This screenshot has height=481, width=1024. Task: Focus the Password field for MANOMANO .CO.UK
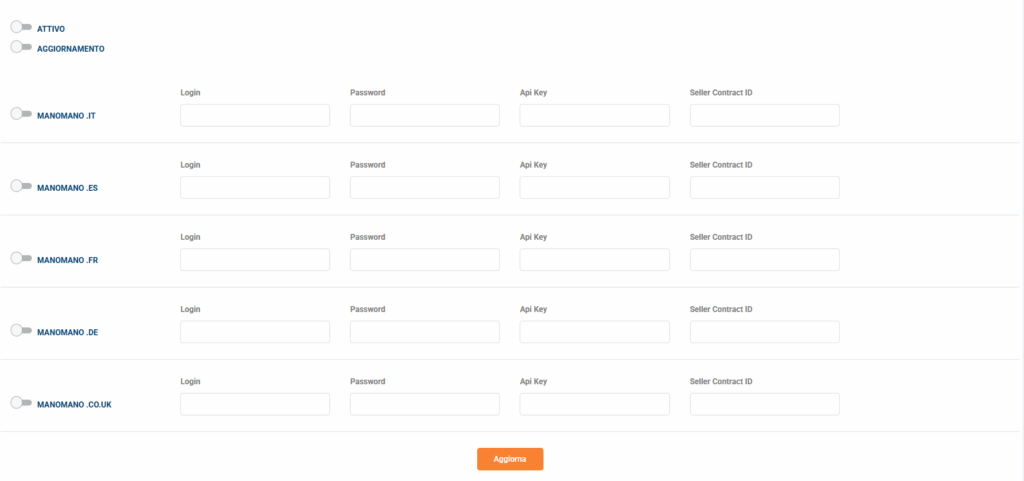[x=425, y=404]
